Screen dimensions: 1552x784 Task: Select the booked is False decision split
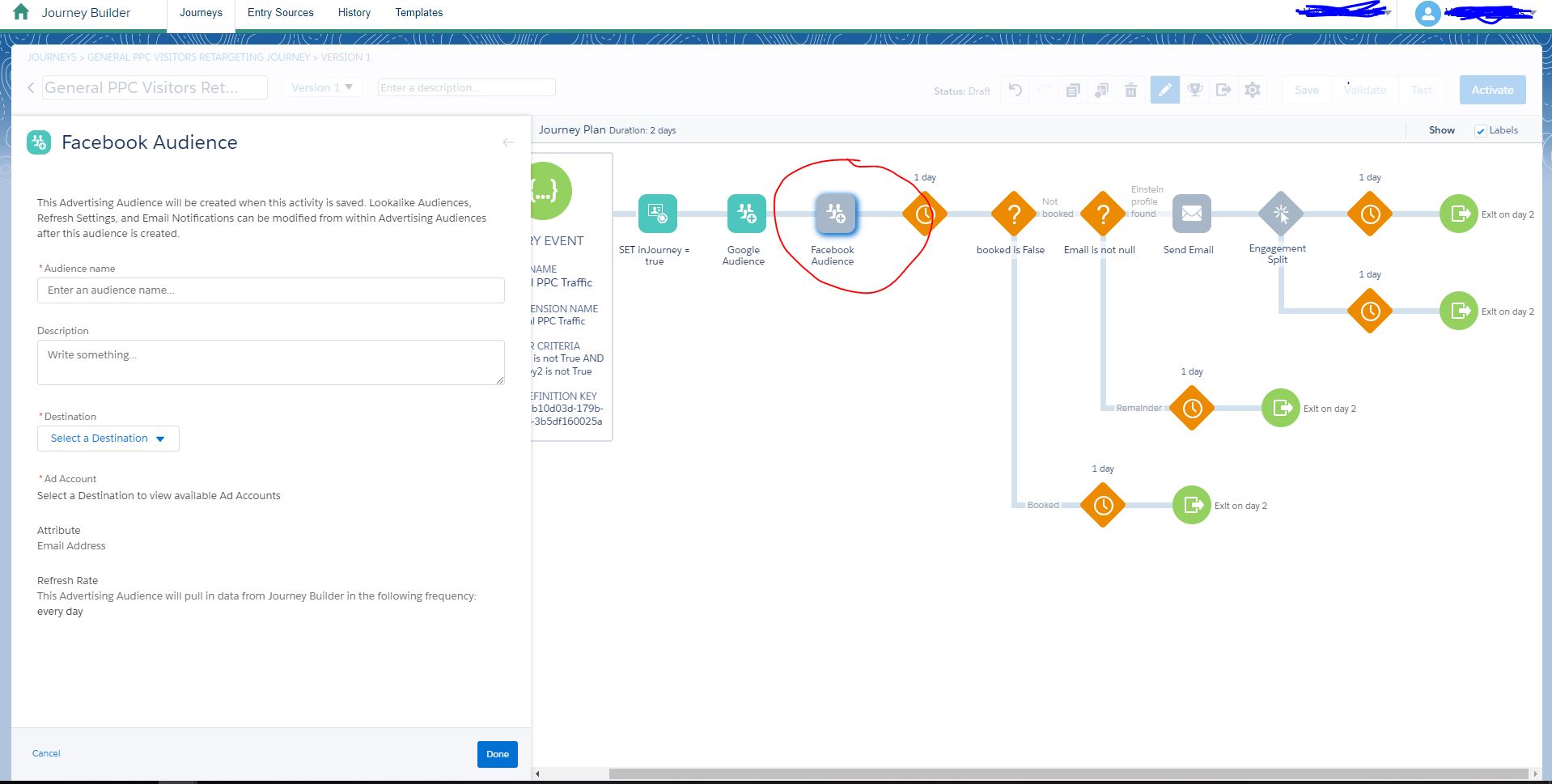pos(1013,214)
